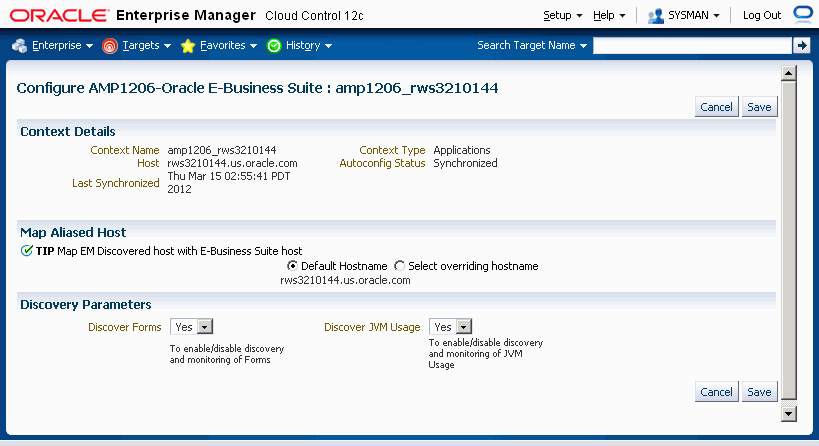The image size is (819, 446).
Task: Click the Discover JVM Usage label
Action: 372,327
